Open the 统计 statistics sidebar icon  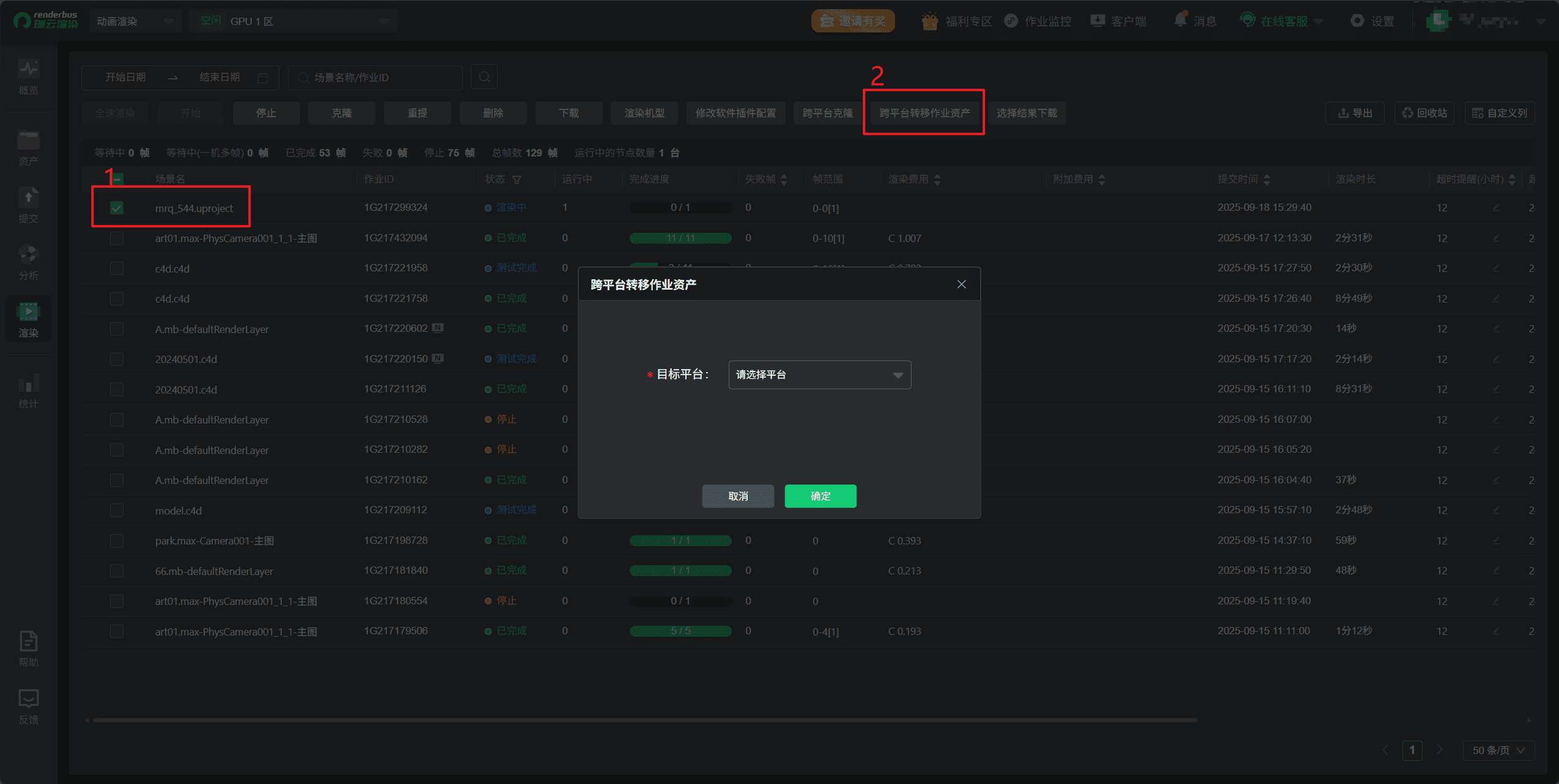(x=28, y=391)
